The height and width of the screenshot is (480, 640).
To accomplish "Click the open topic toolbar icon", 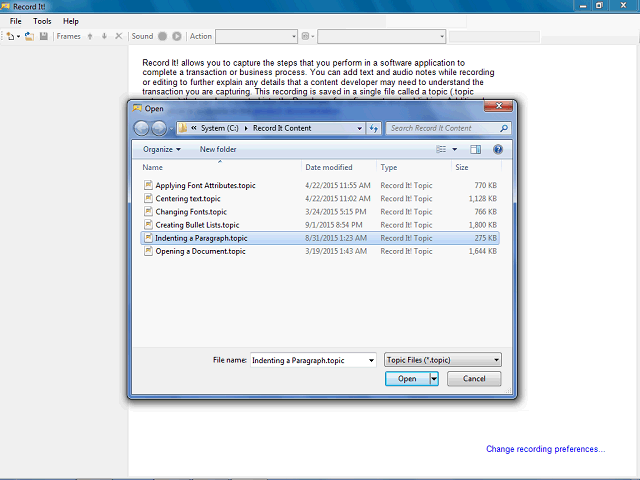I will [x=29, y=36].
